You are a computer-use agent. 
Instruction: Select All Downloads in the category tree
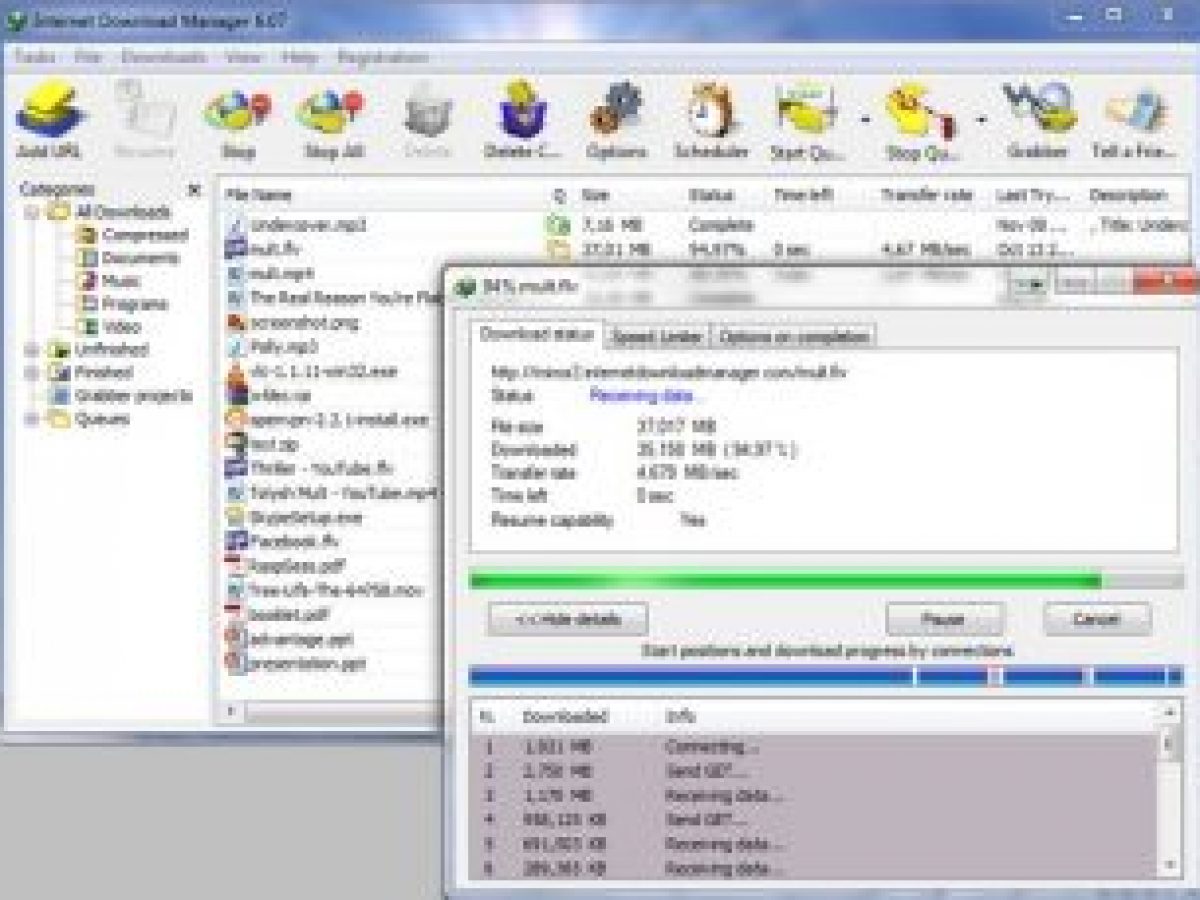[x=124, y=212]
